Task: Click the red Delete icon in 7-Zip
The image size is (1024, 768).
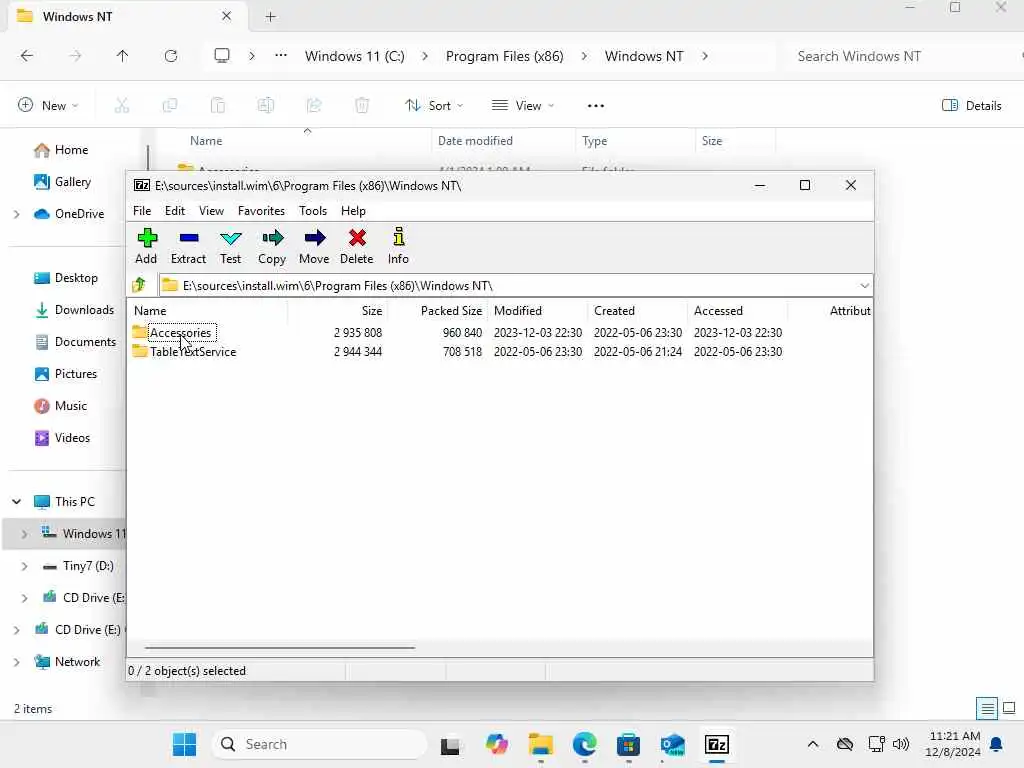Action: click(x=357, y=246)
